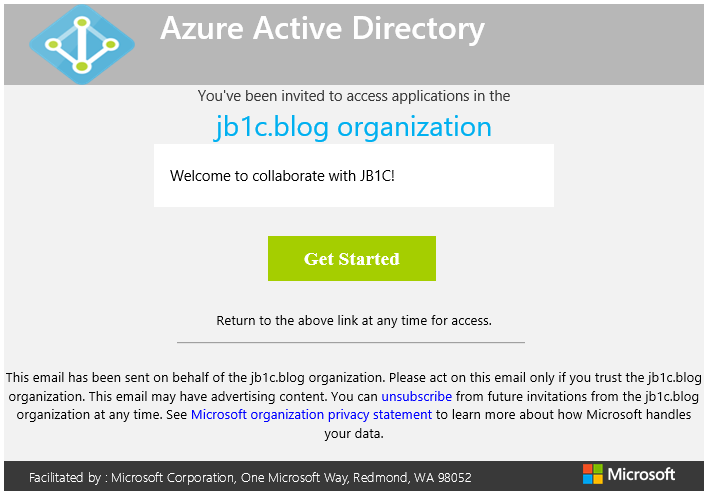
Task: Follow the unsubscribe link
Action: 417,396
